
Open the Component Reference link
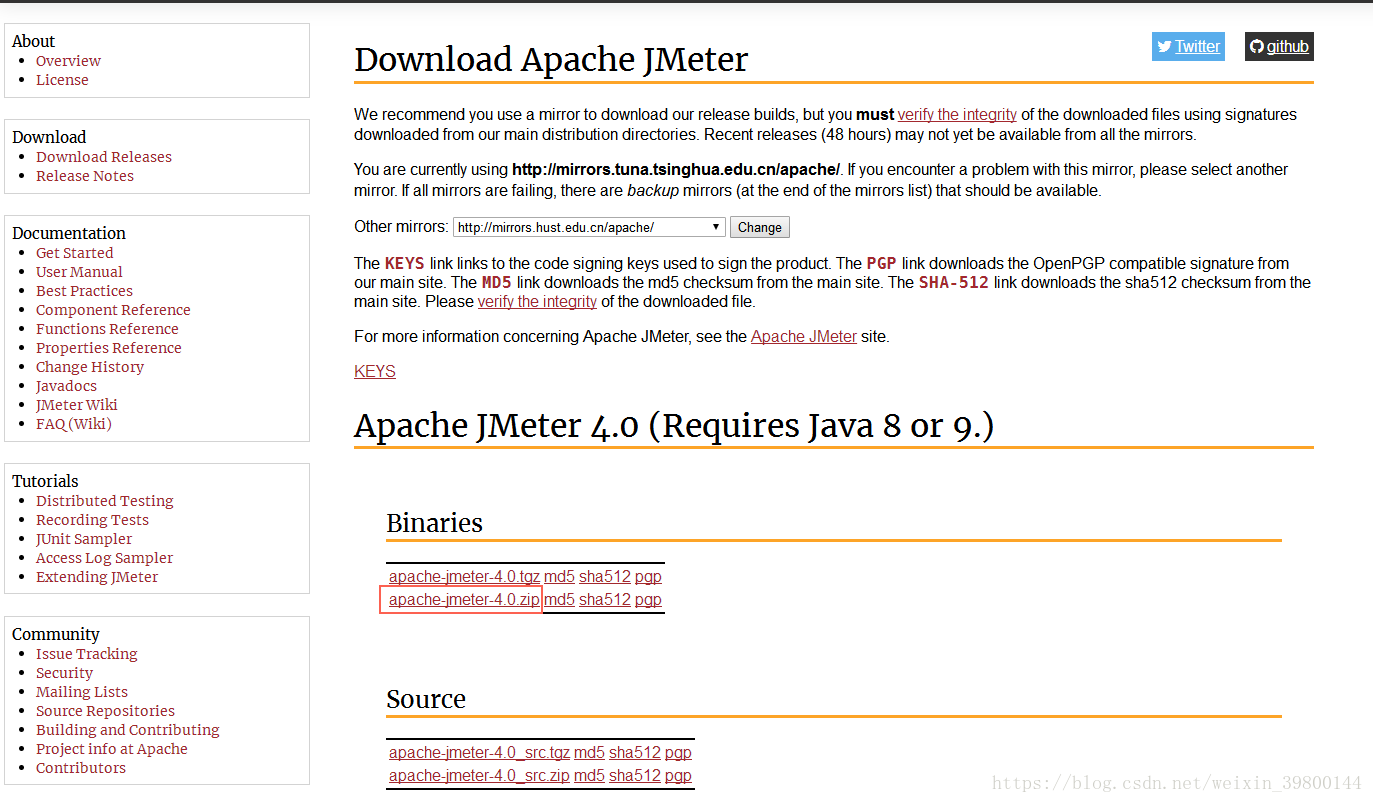click(113, 310)
